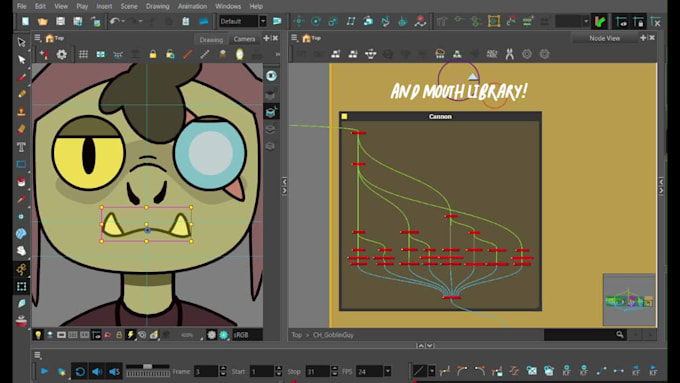Select the Rectangle shape tool

(21, 164)
